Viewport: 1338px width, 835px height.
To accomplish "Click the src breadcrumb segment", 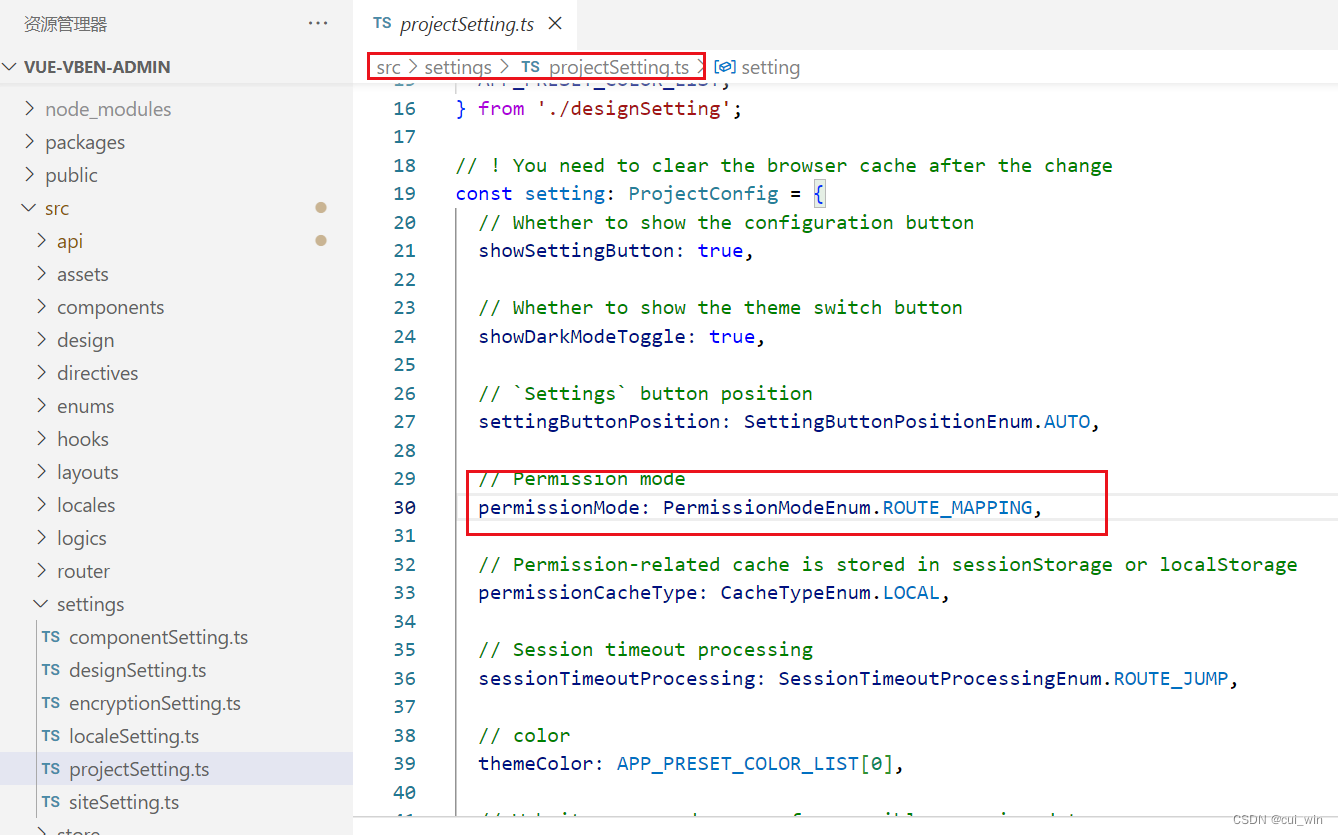I will (388, 67).
